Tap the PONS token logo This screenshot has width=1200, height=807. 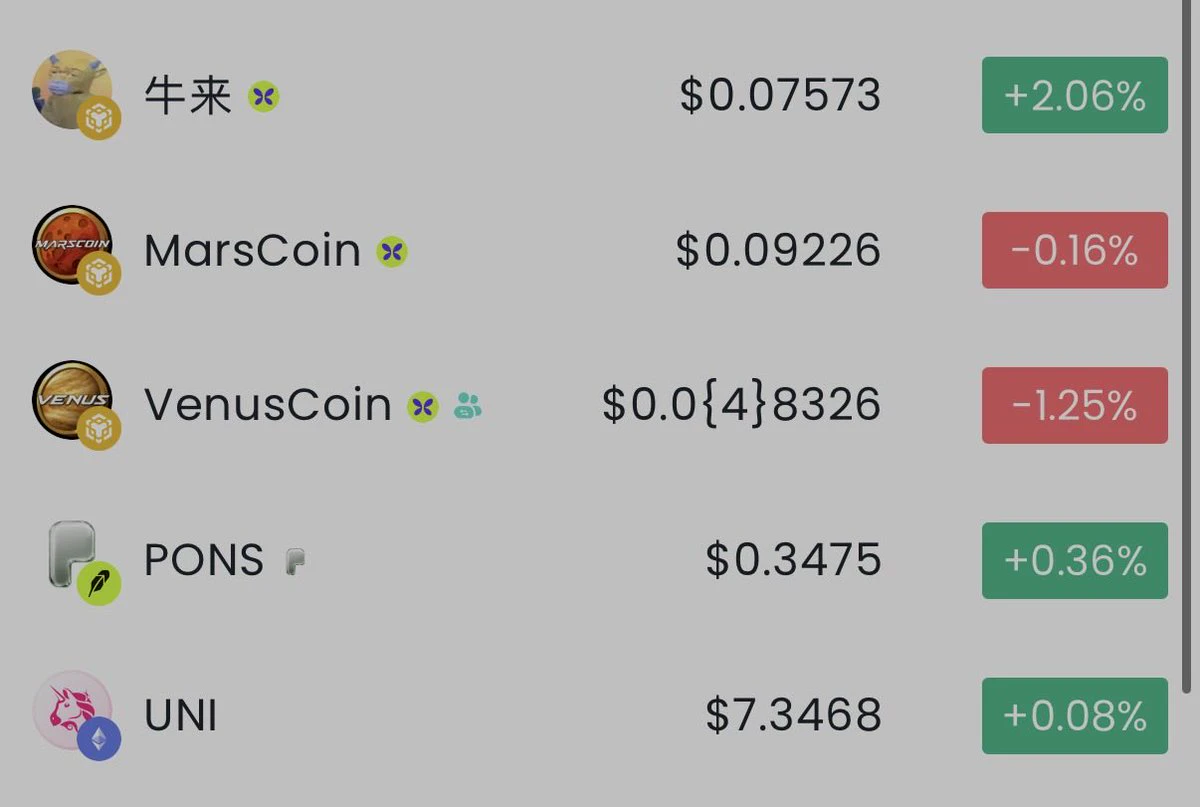click(73, 554)
